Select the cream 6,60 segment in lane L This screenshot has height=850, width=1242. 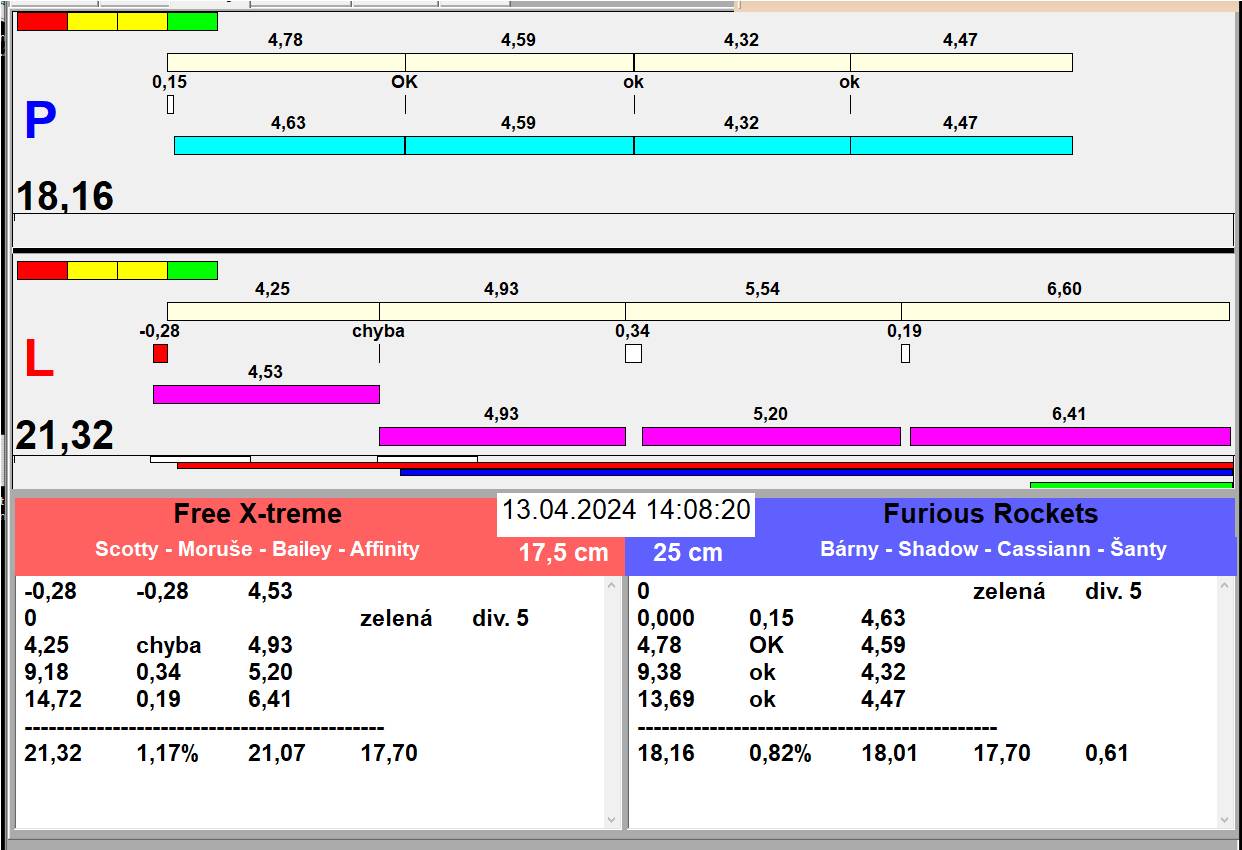1065,312
